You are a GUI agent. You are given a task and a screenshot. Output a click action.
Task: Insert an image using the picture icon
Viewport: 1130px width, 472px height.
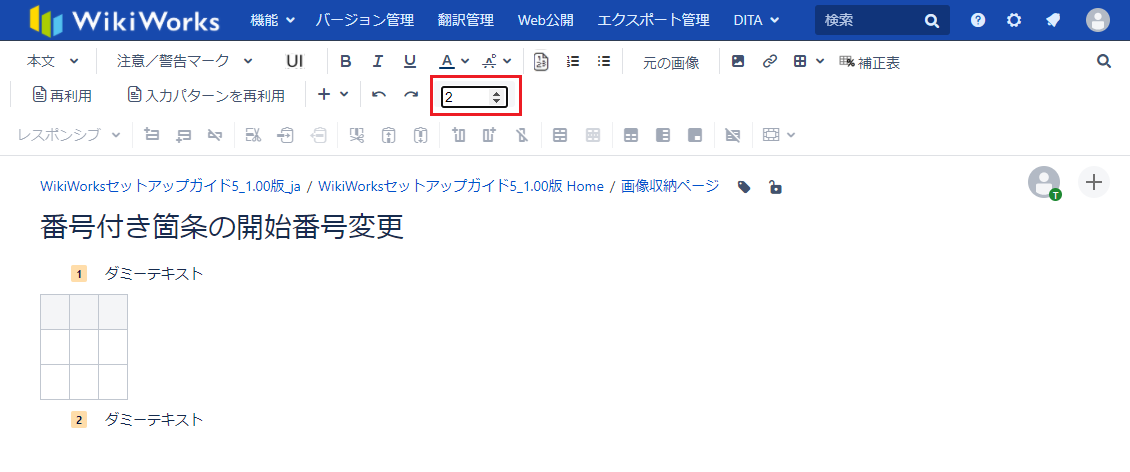(738, 62)
